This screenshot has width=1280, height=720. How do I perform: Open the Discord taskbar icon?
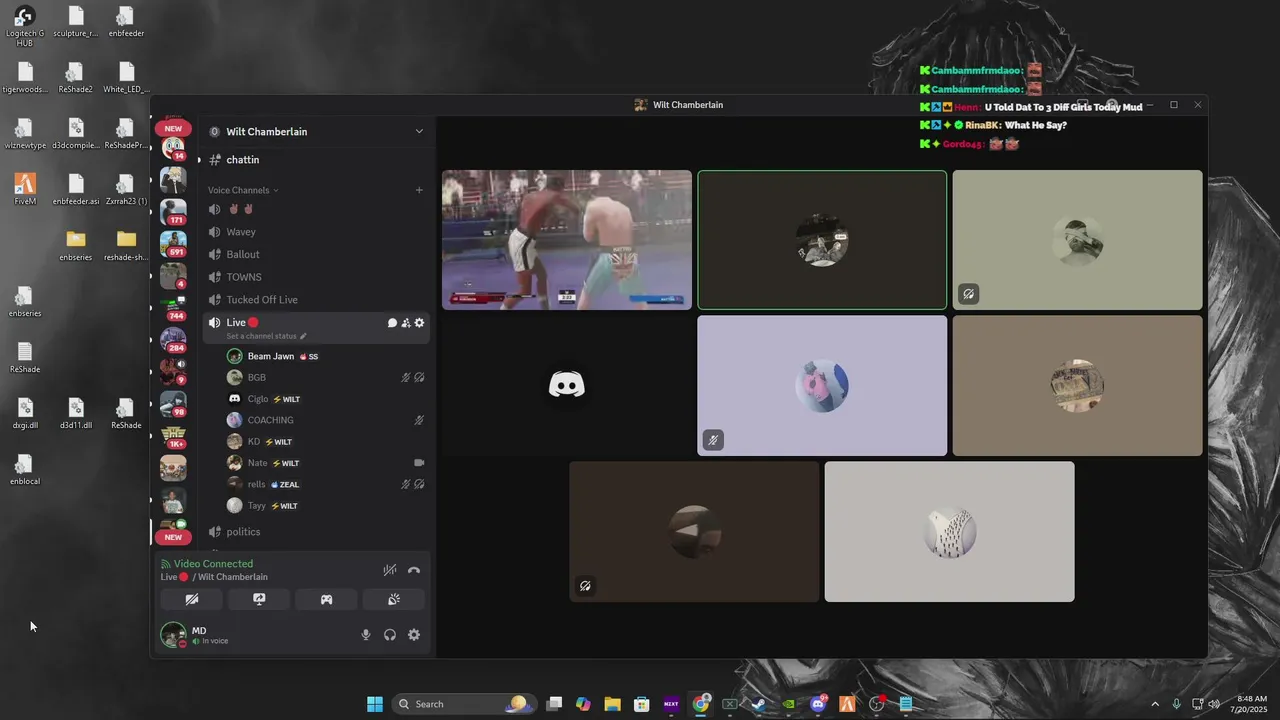click(x=818, y=704)
